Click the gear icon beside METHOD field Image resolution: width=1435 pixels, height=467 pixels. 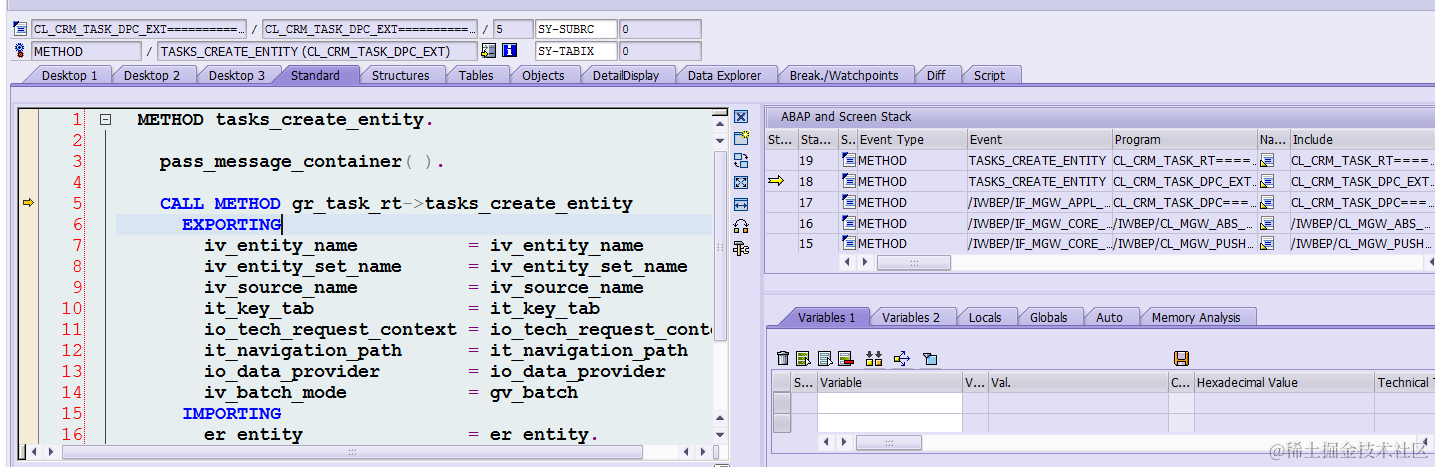click(x=20, y=51)
